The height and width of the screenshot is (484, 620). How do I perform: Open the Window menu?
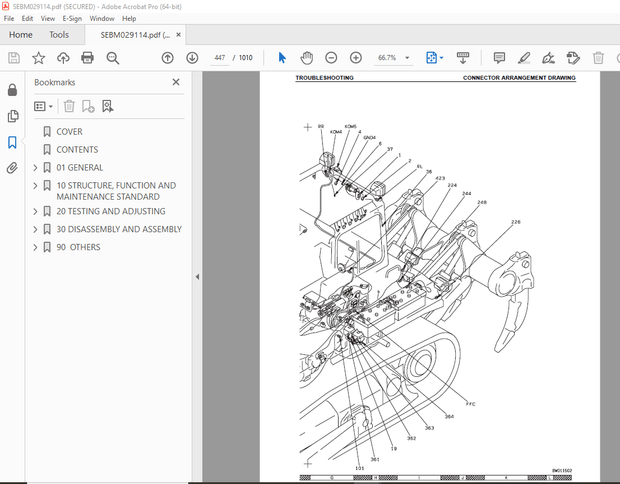click(102, 19)
